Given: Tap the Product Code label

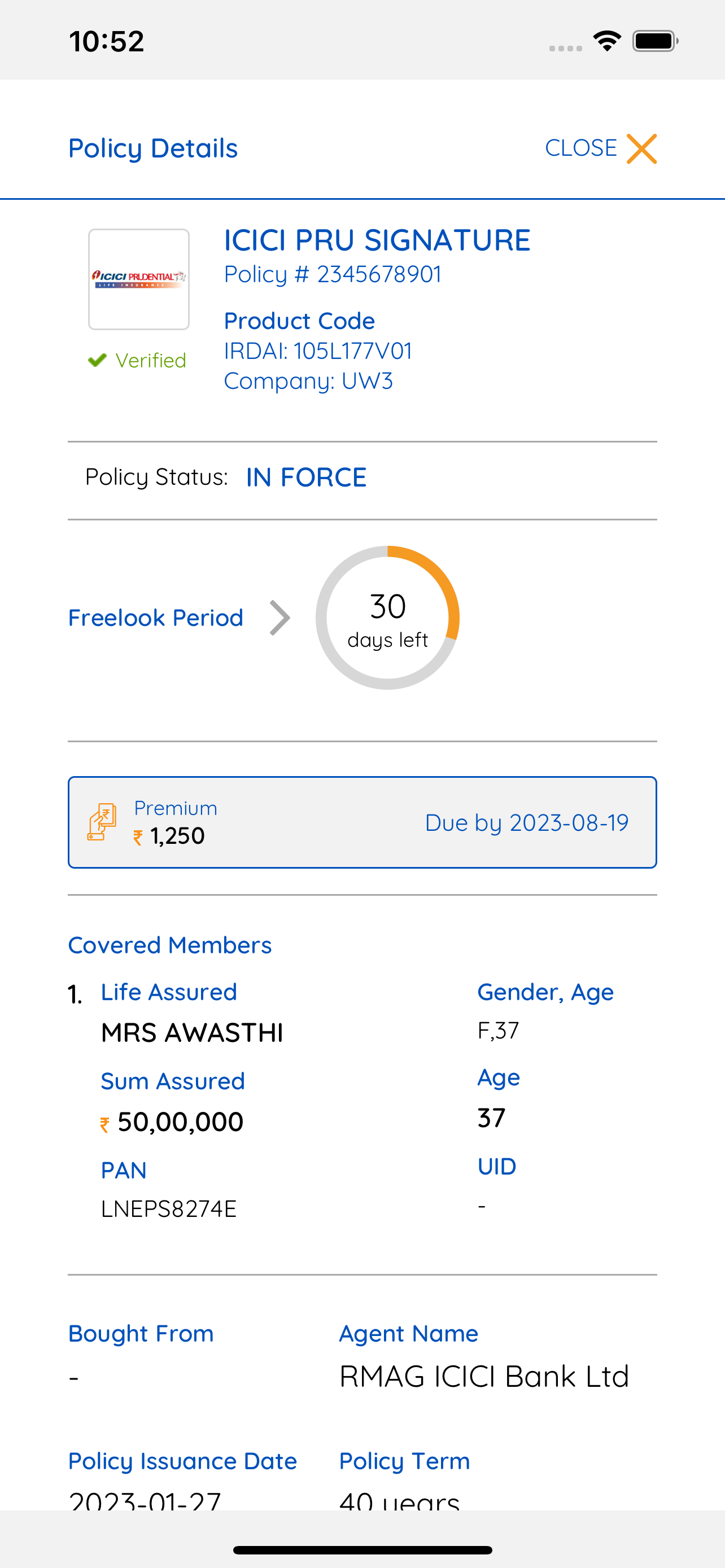Looking at the screenshot, I should 299,321.
